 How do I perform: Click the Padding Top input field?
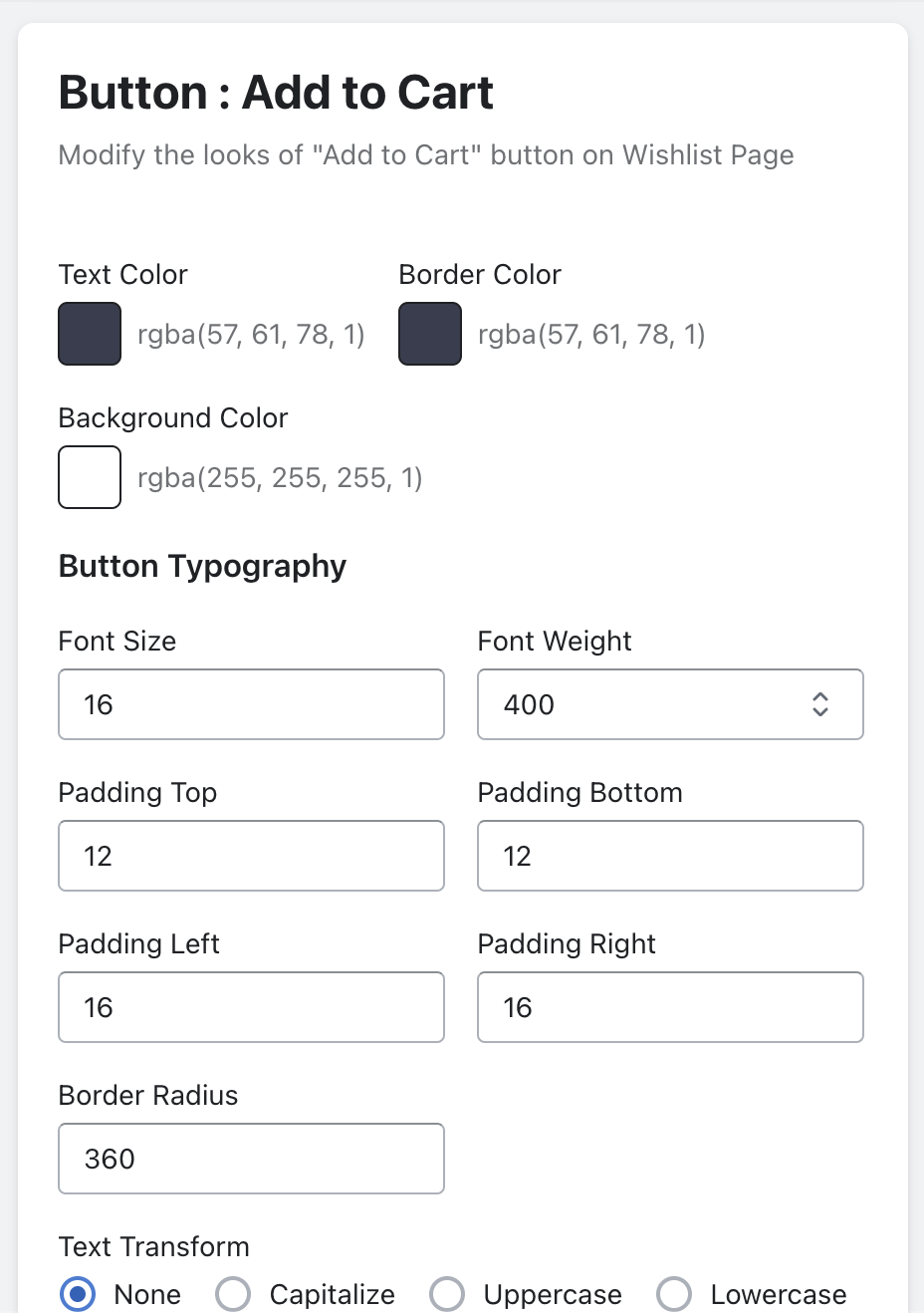(251, 856)
